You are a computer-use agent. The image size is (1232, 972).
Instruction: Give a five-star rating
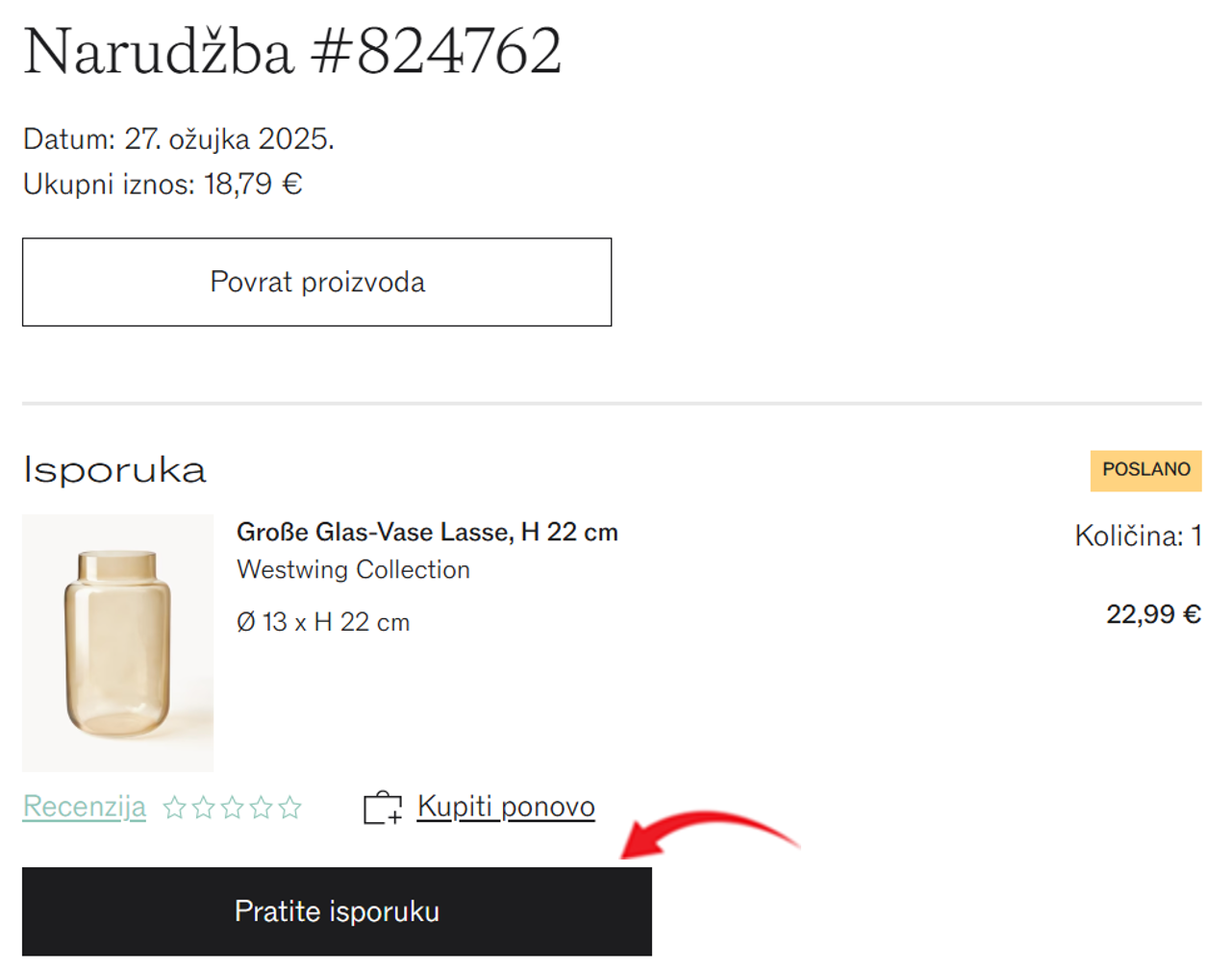pos(289,808)
